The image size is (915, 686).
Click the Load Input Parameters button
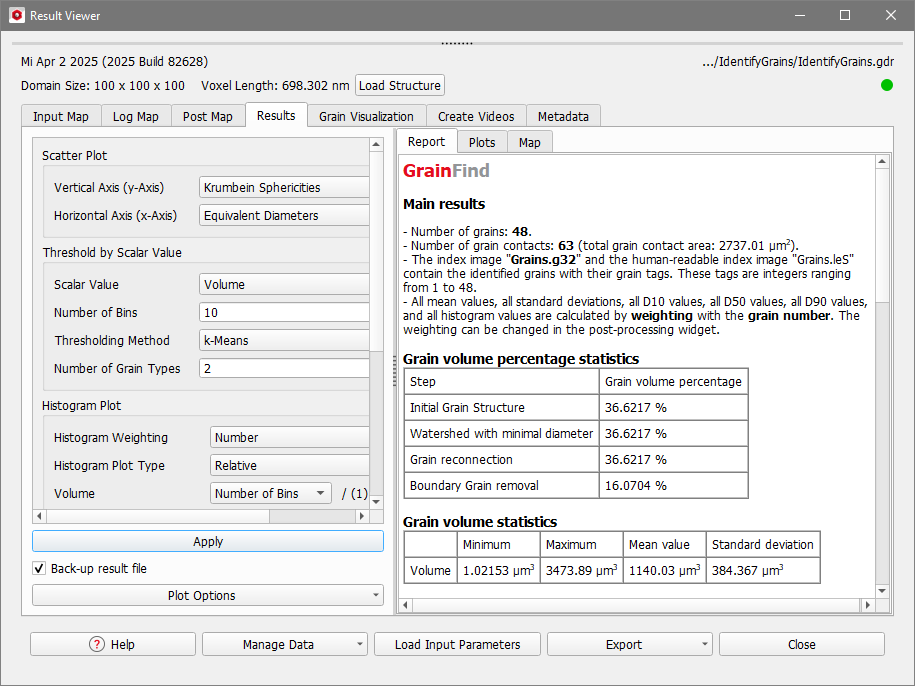point(458,644)
